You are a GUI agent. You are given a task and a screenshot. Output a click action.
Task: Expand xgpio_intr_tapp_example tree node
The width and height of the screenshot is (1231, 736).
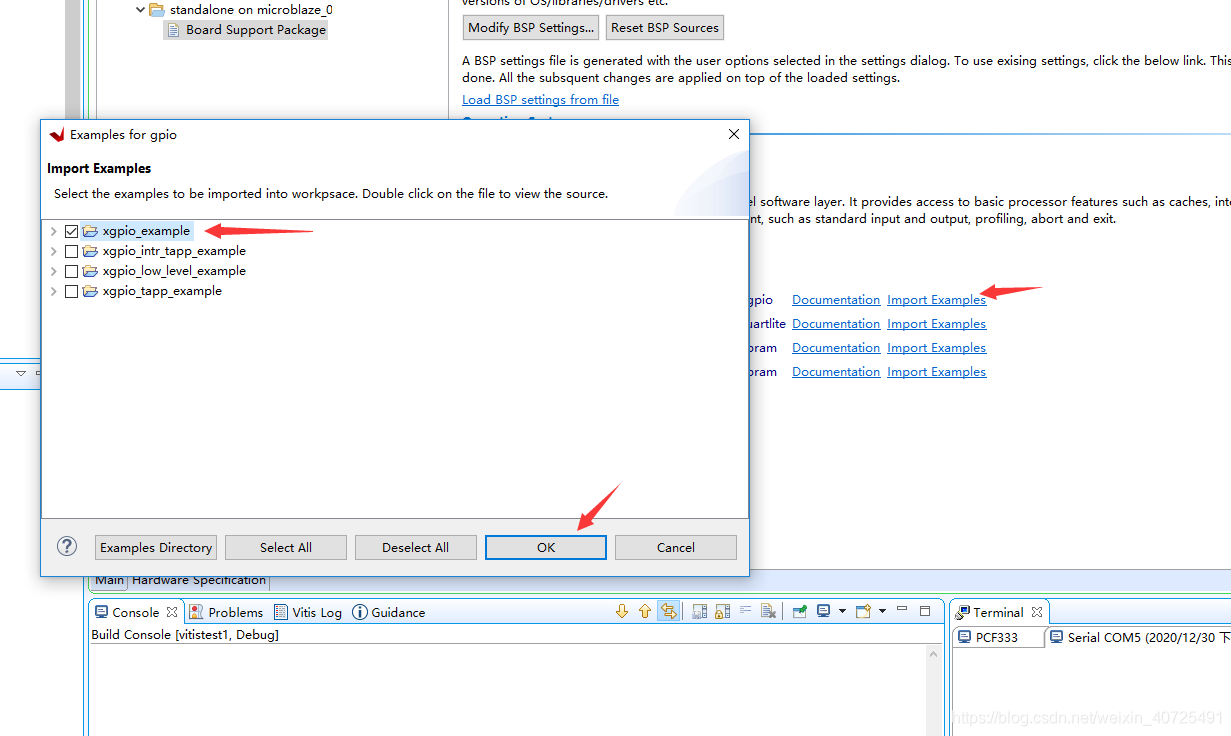click(54, 251)
